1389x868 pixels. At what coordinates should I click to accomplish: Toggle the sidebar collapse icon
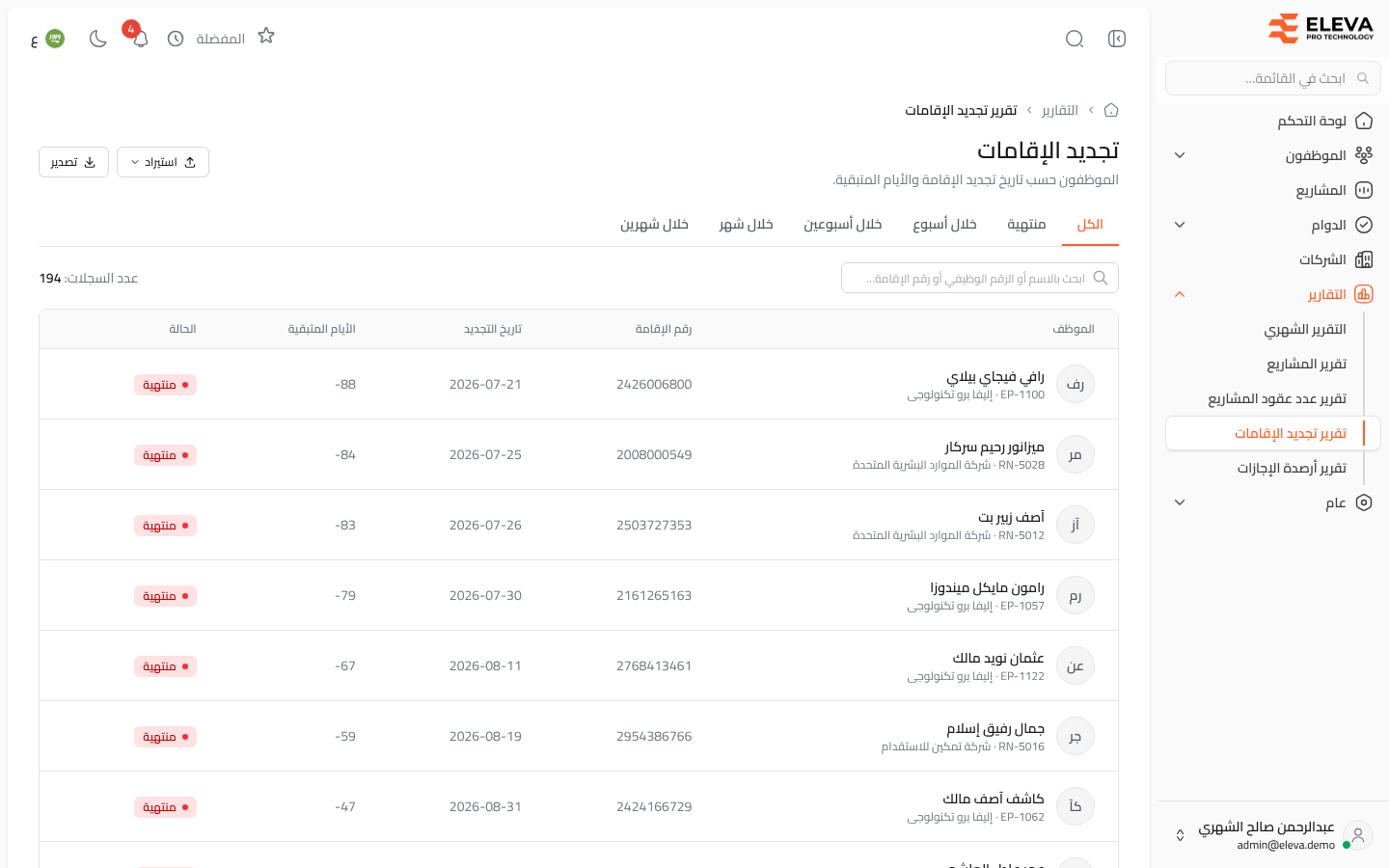click(1117, 39)
